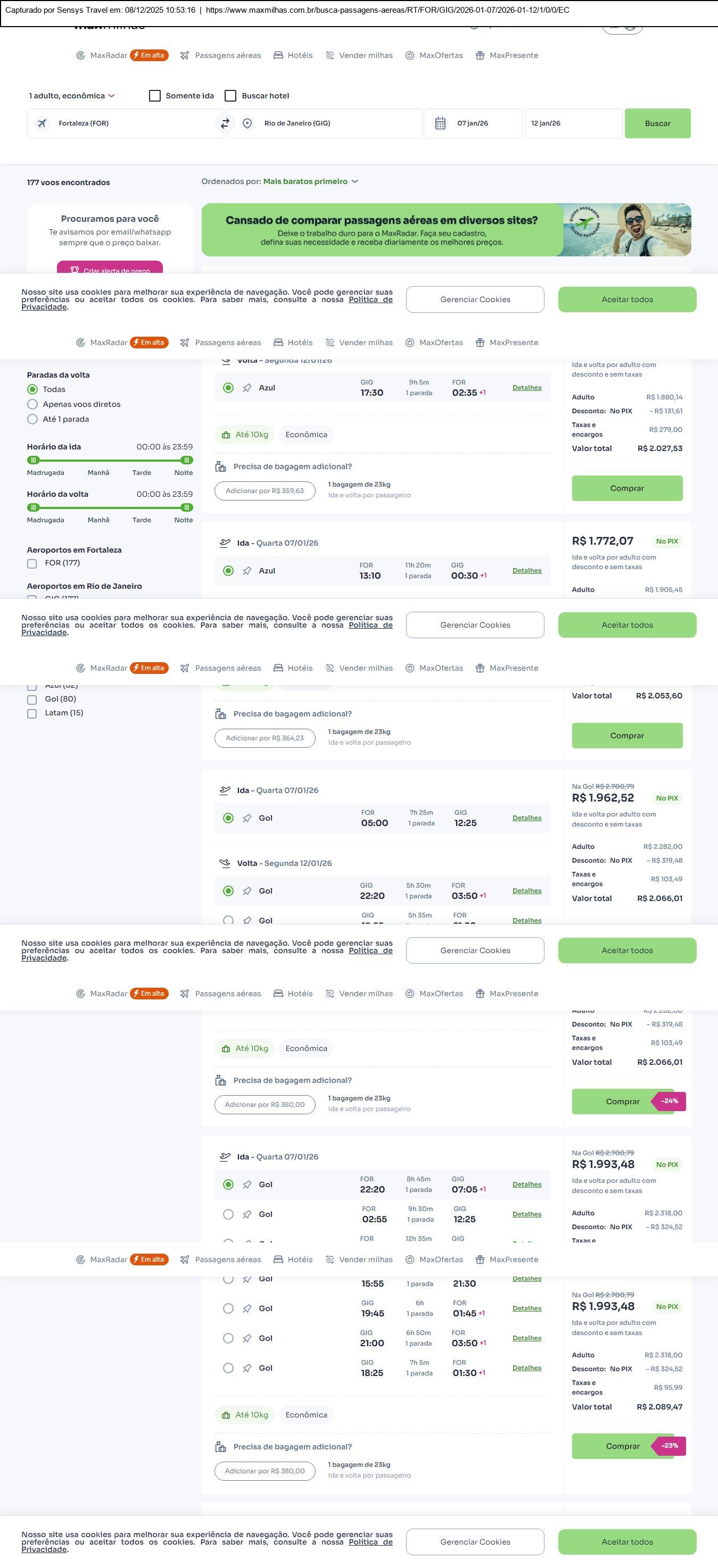Click the pin icon on Azul 17:30 flight

pyautogui.click(x=246, y=388)
